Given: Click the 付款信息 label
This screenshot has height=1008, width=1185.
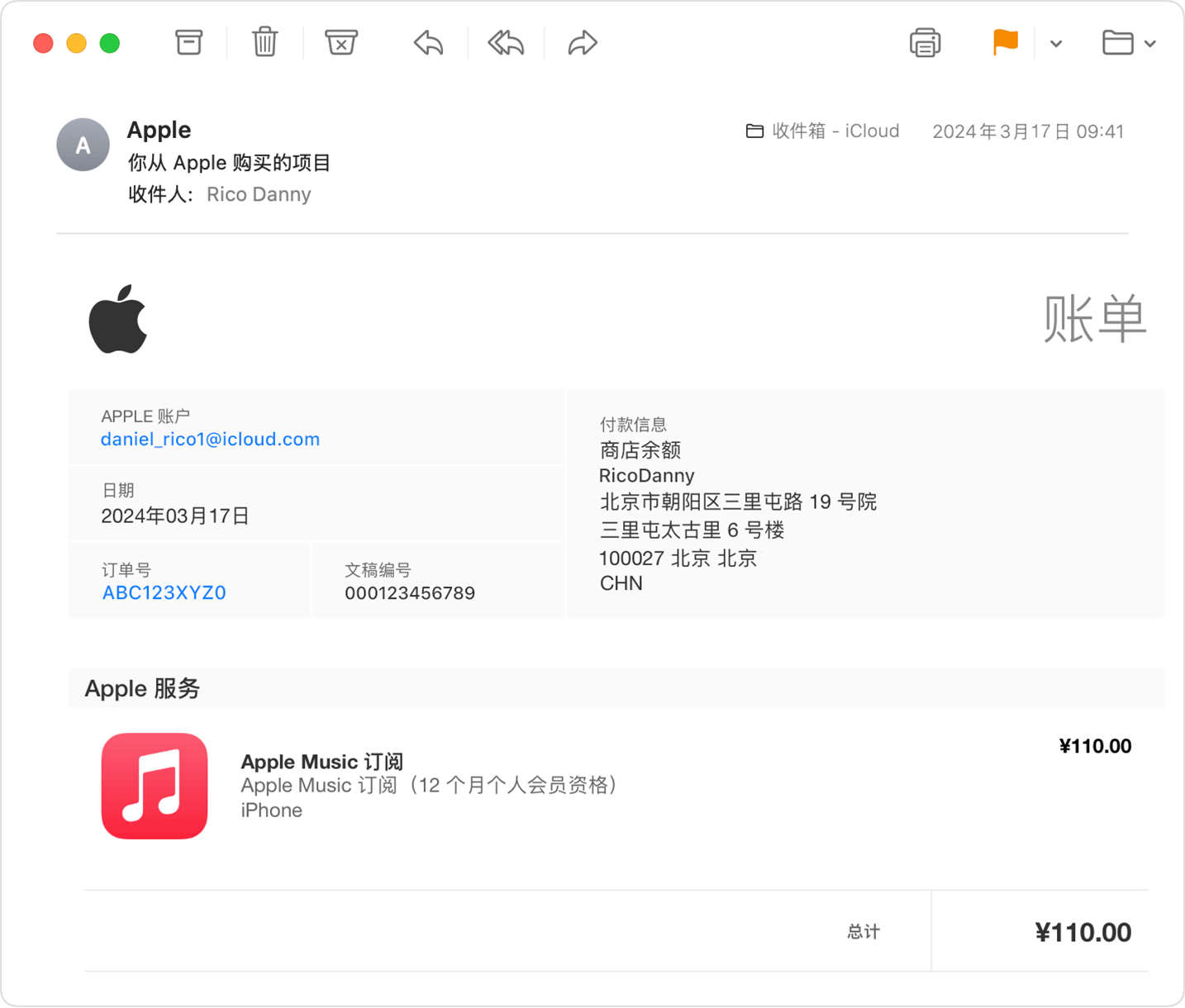Looking at the screenshot, I should (633, 425).
